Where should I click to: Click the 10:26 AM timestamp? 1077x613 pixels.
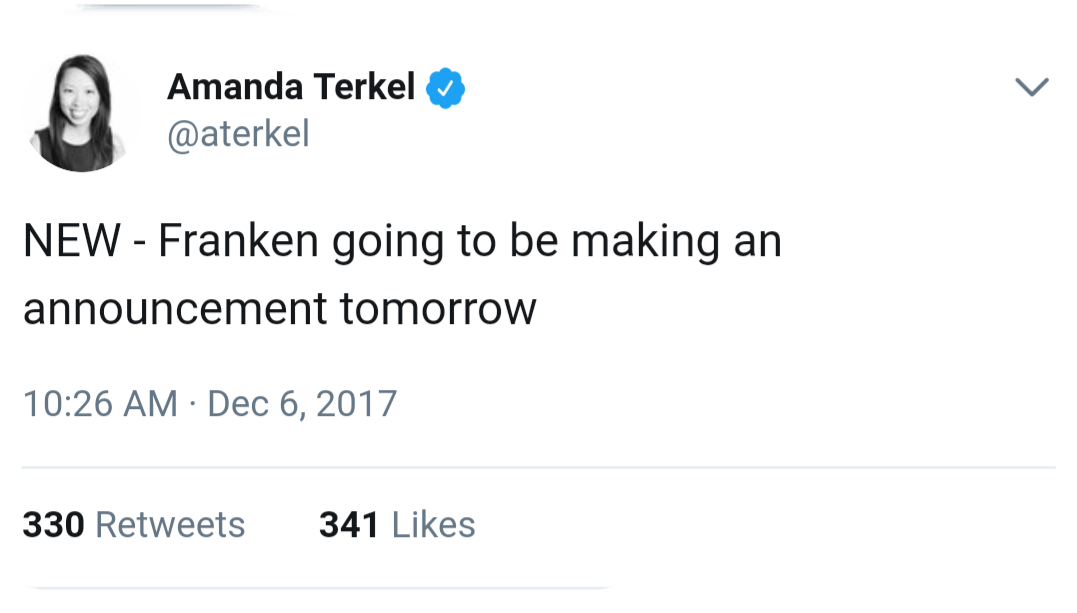point(99,404)
